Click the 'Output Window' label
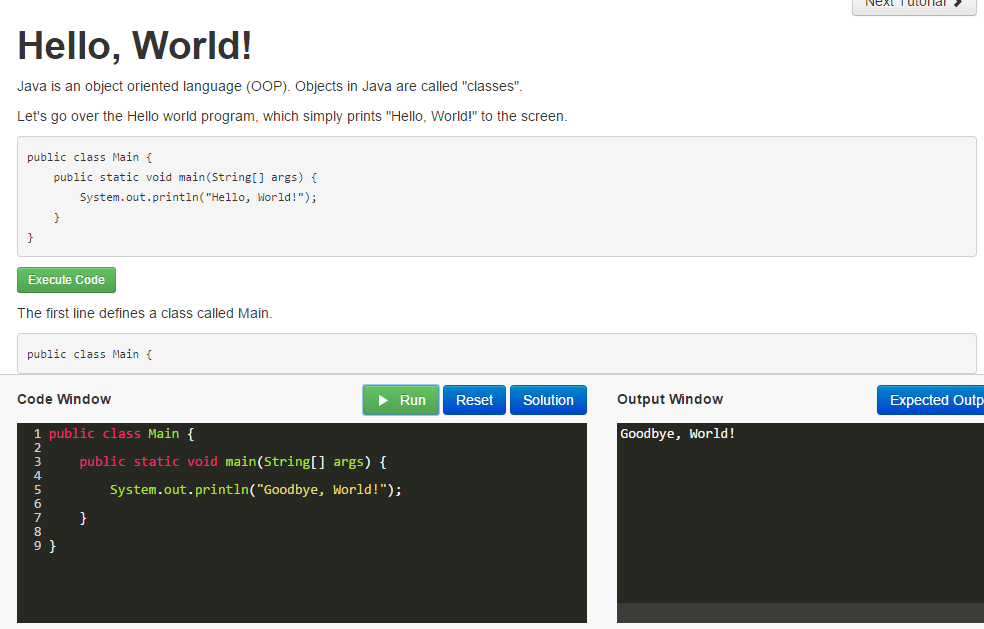This screenshot has height=629, width=984. pyautogui.click(x=670, y=399)
